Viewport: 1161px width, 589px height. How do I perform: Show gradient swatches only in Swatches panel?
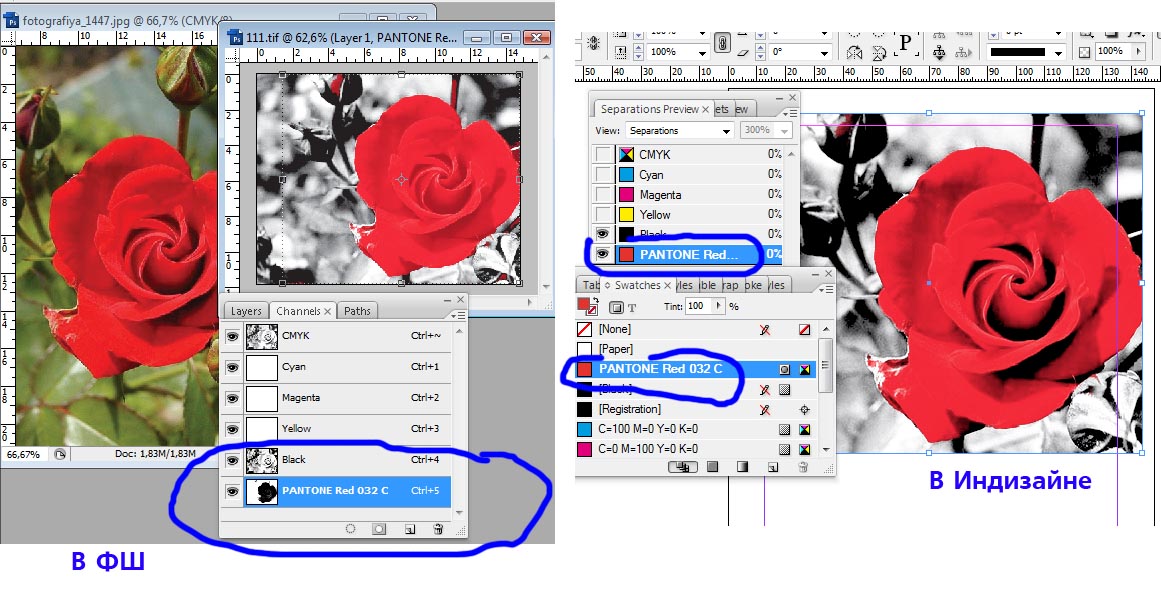pos(742,467)
